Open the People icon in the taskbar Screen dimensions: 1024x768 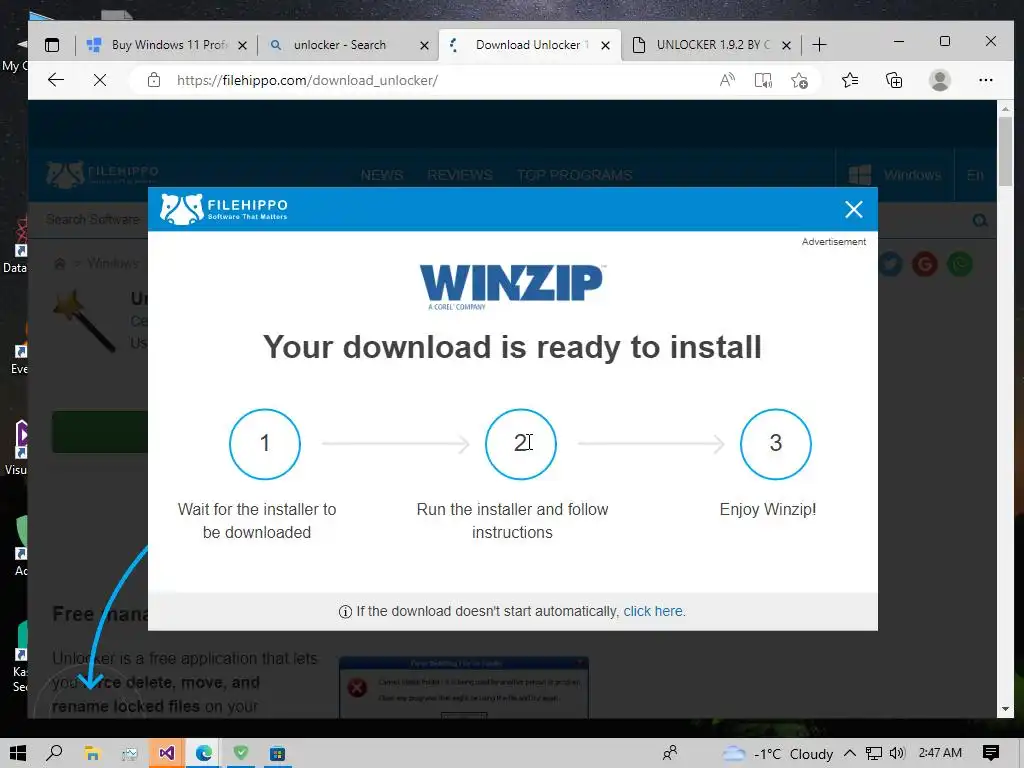[x=670, y=754]
